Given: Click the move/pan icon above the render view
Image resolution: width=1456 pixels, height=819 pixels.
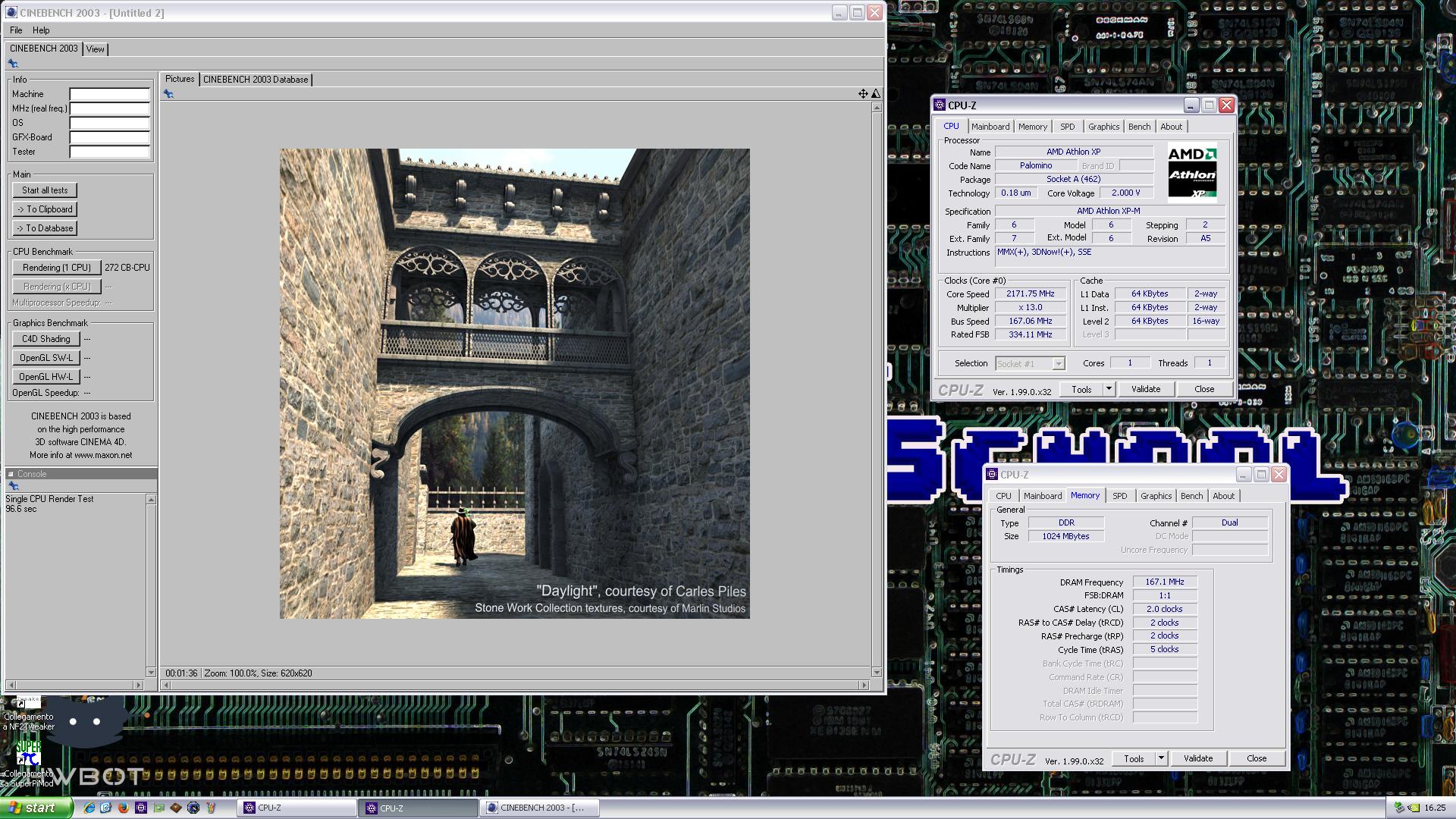Looking at the screenshot, I should (863, 94).
